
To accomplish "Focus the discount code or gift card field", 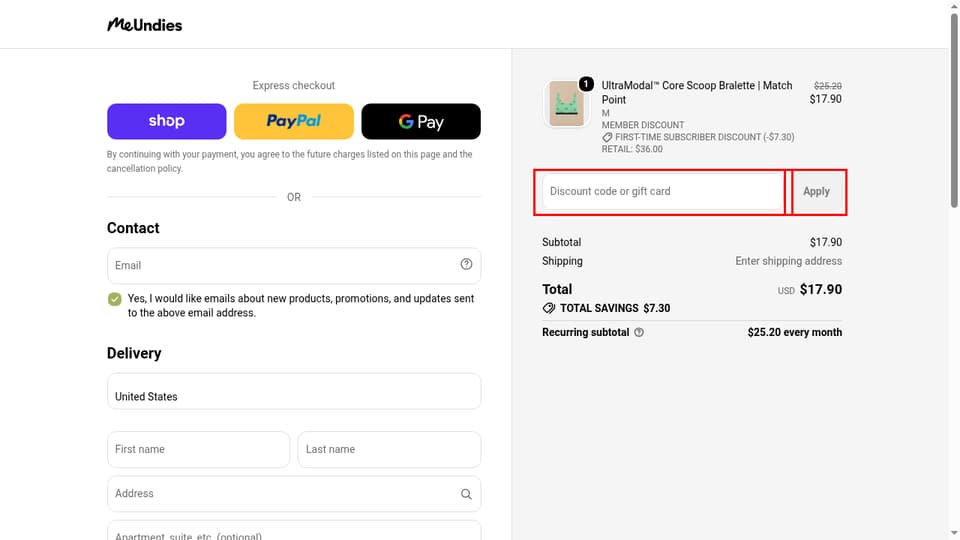I will [x=663, y=192].
